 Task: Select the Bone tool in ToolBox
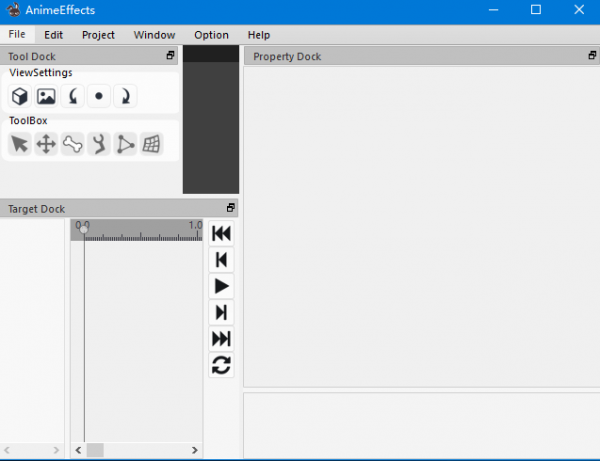(72, 144)
